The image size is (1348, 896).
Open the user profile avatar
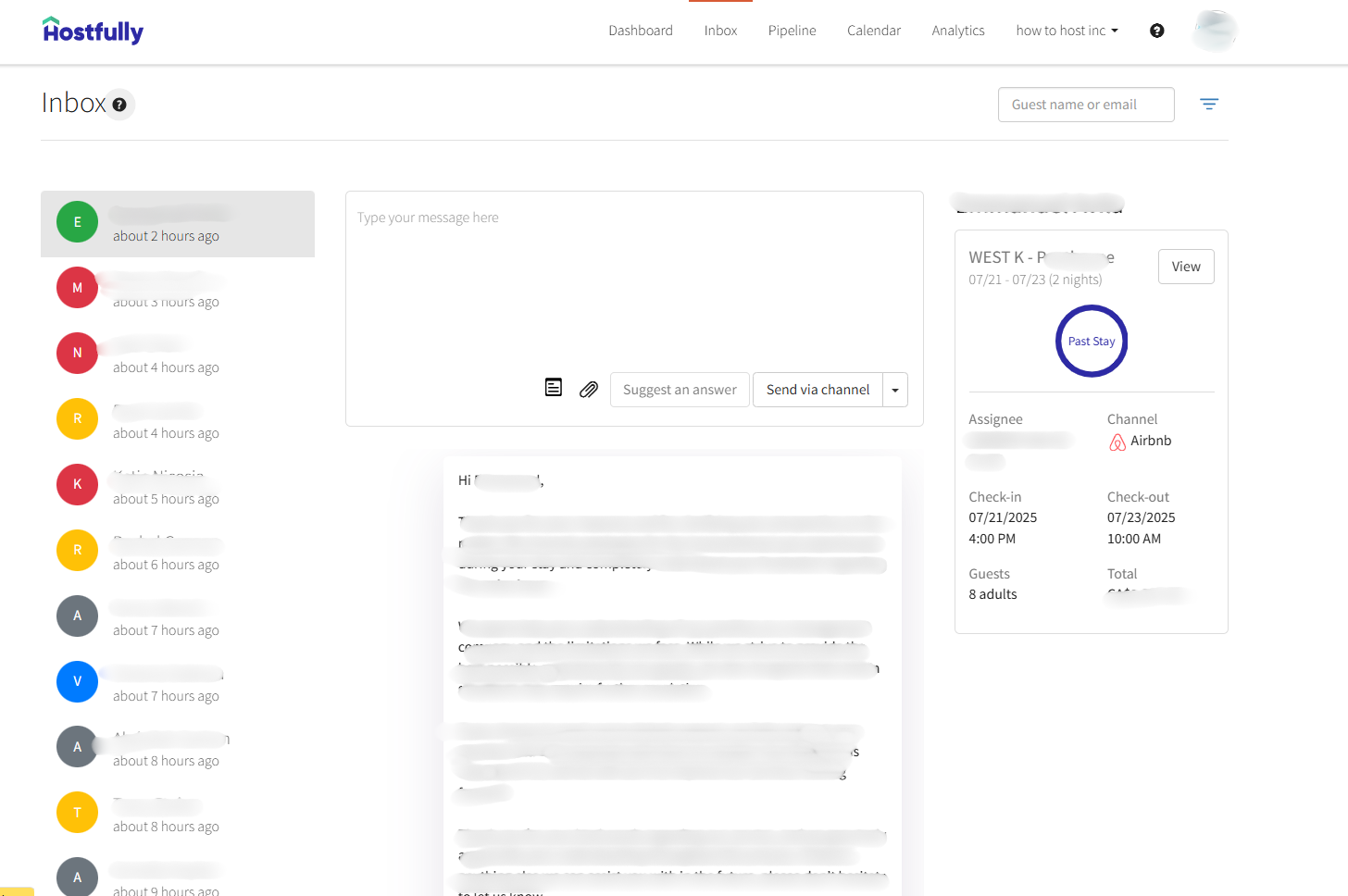click(1215, 31)
